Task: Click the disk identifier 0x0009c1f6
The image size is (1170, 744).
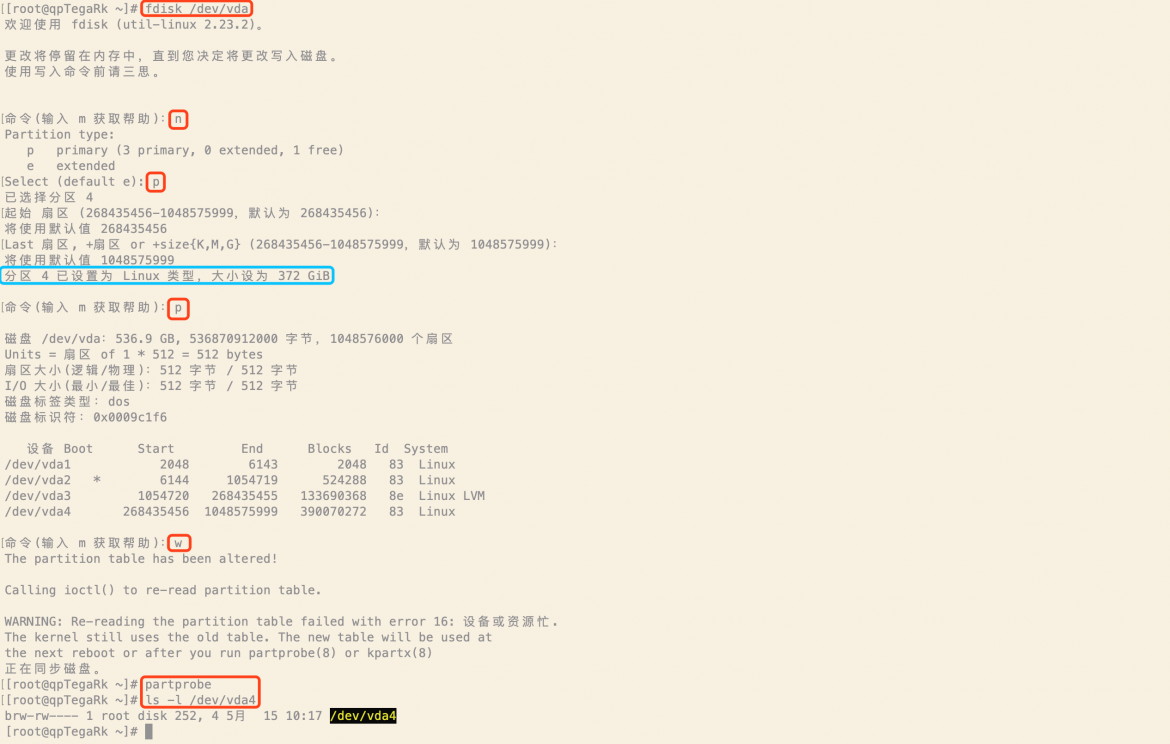Action: click(x=130, y=417)
